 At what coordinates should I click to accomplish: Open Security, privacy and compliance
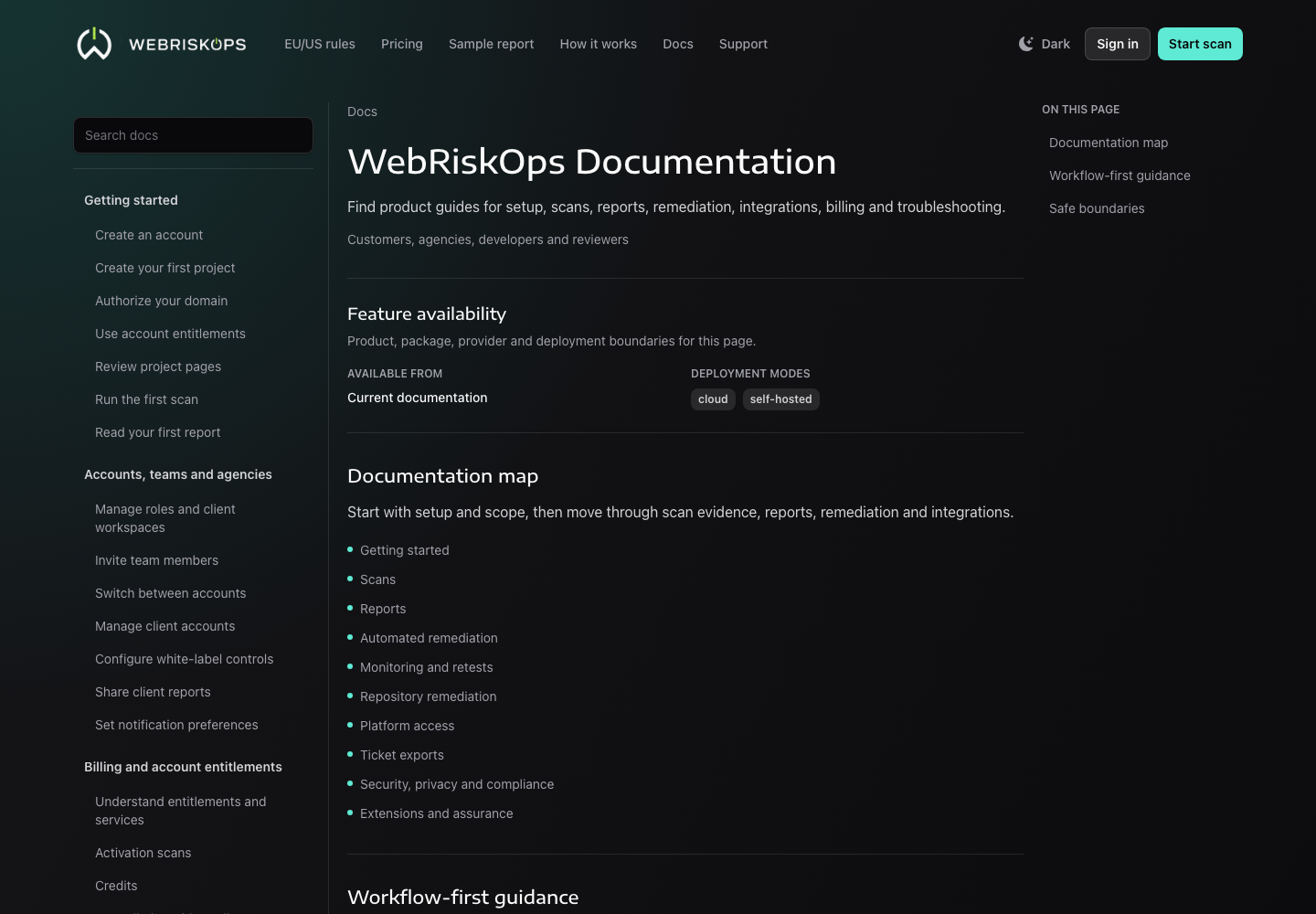tap(457, 784)
